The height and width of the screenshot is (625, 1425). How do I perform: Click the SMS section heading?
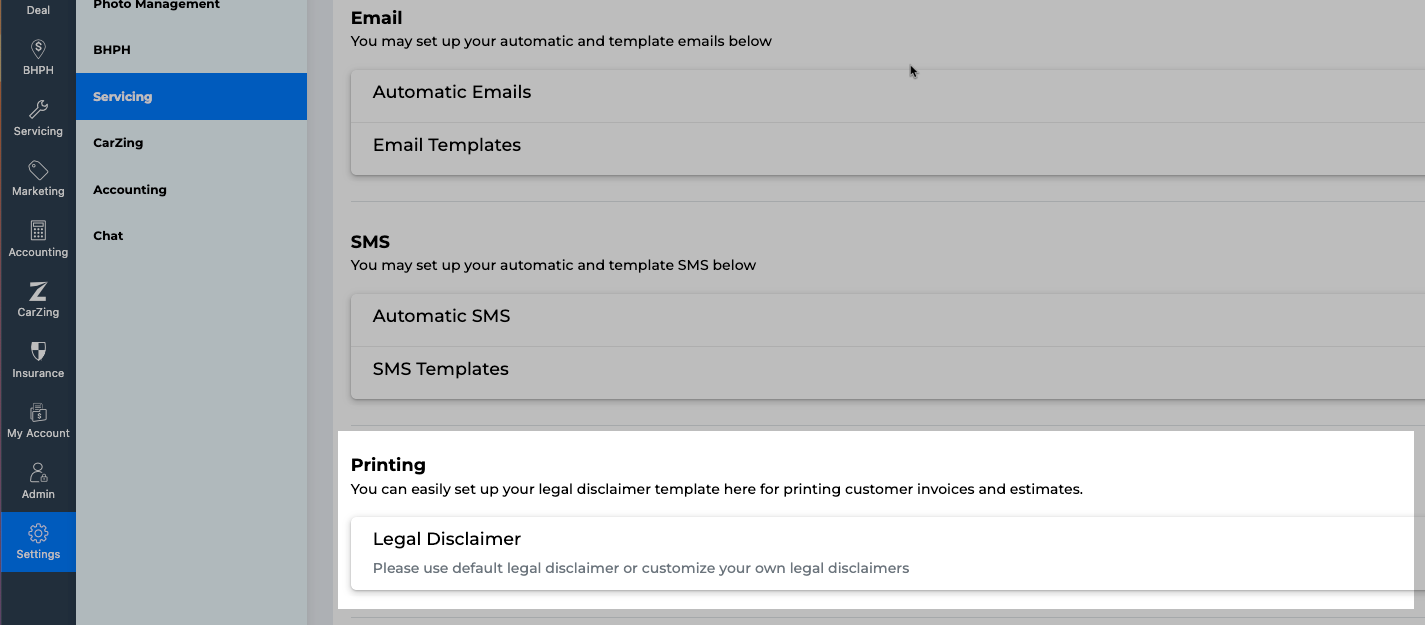tap(370, 242)
